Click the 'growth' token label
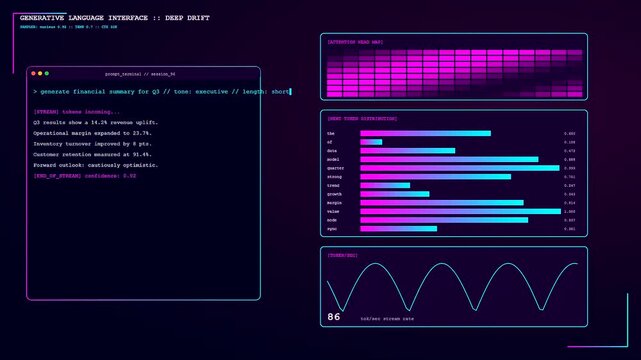This screenshot has height=360, width=641. (334, 194)
